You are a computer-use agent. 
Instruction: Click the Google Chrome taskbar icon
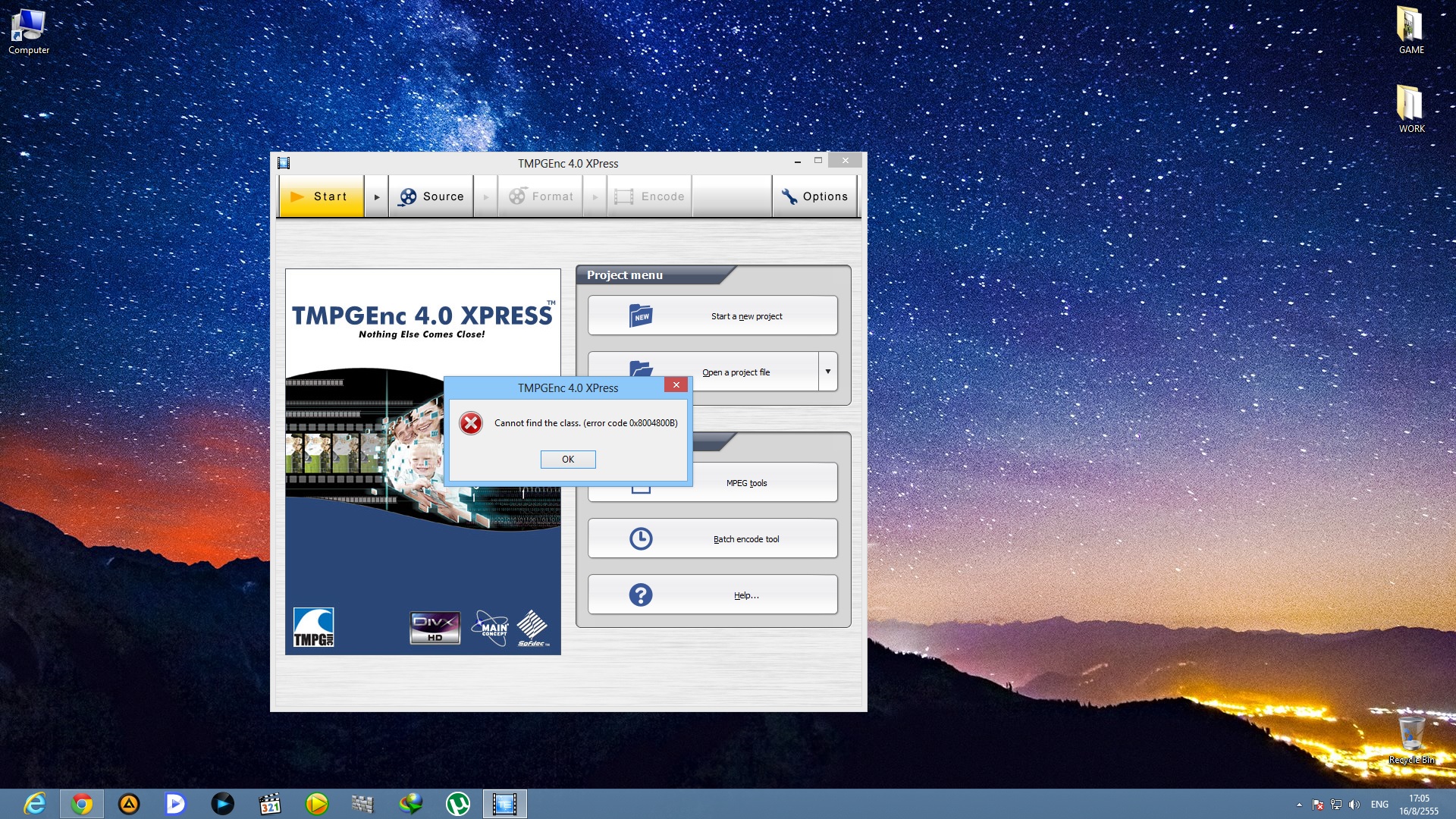coord(82,804)
